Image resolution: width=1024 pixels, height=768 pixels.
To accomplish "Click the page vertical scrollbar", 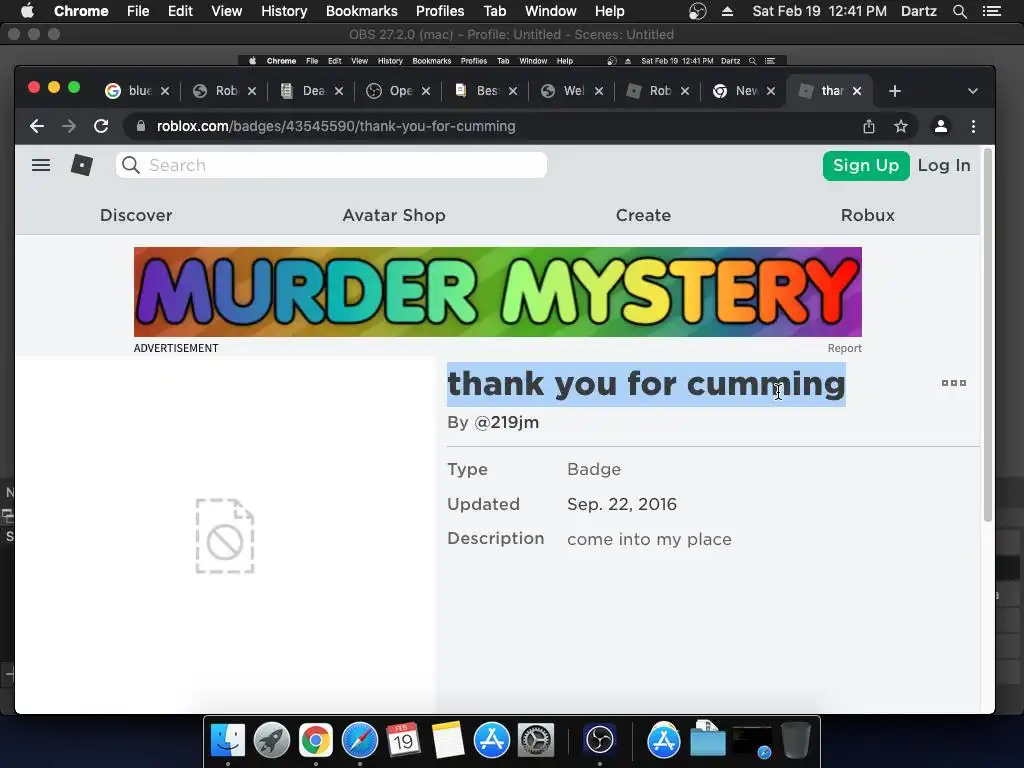I will tap(987, 335).
